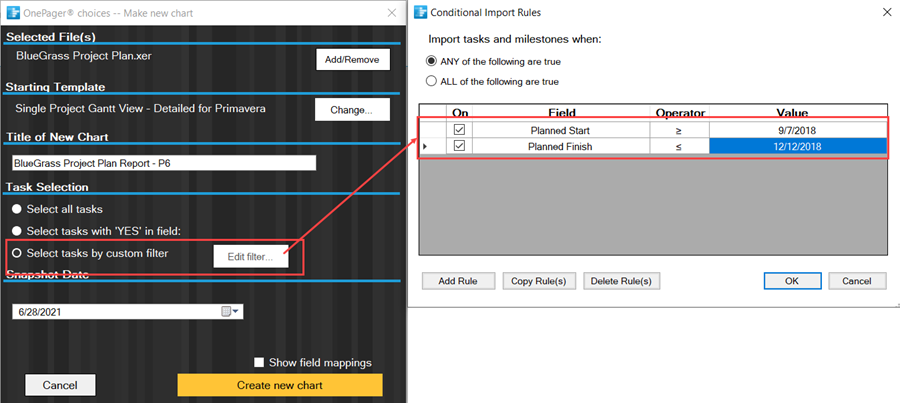900x403 pixels.
Task: Select 'ANY of the following are true'
Action: pos(431,61)
